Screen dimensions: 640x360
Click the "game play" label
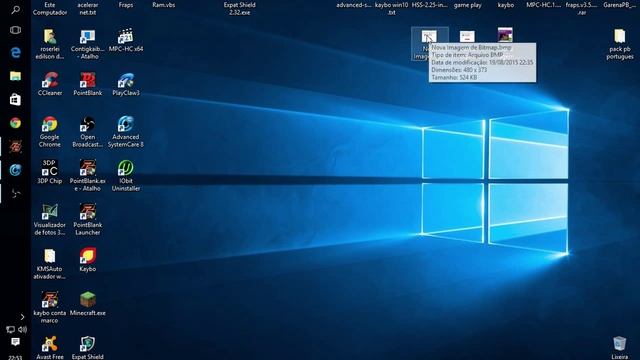click(468, 5)
